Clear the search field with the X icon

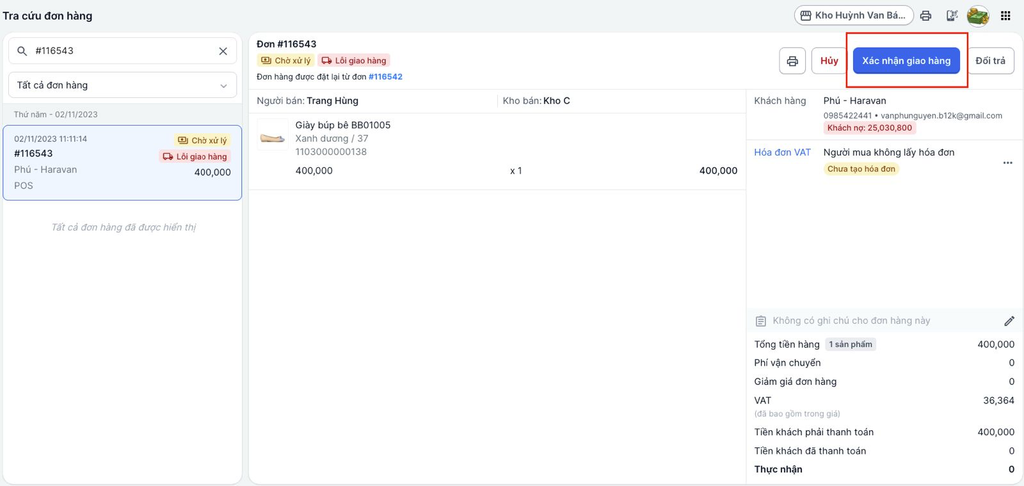point(223,51)
